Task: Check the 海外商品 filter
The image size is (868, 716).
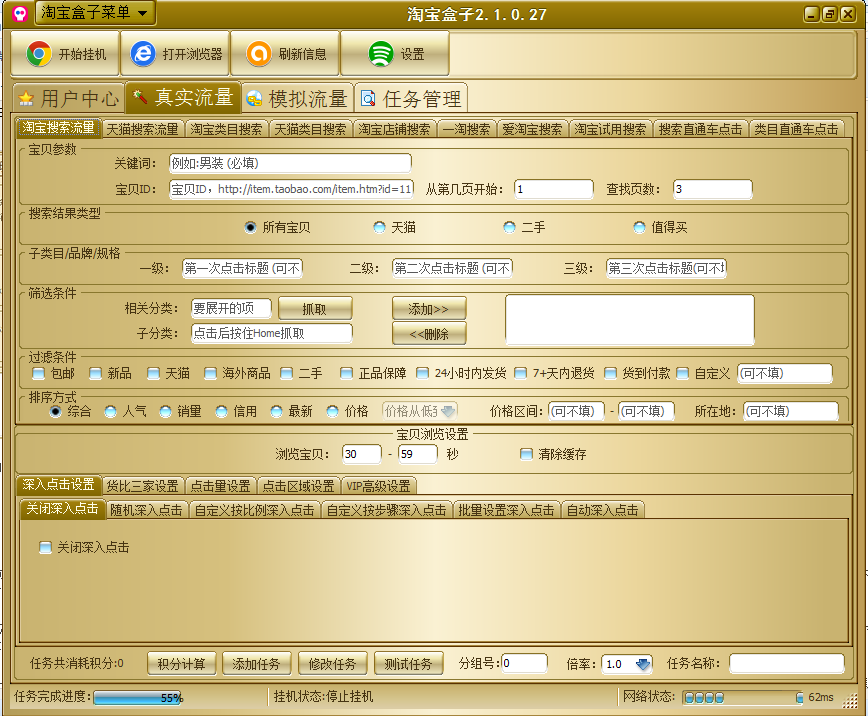Action: pos(210,374)
